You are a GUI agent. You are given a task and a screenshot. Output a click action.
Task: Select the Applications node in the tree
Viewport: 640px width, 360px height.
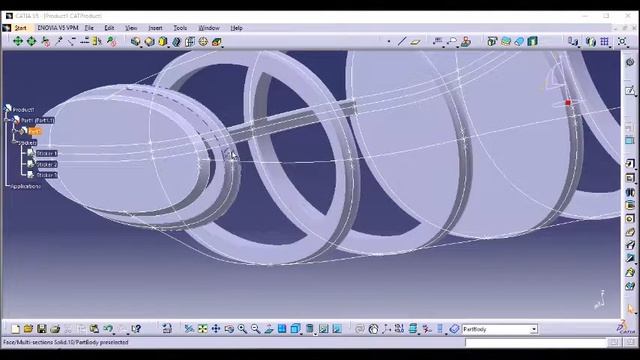pyautogui.click(x=25, y=187)
